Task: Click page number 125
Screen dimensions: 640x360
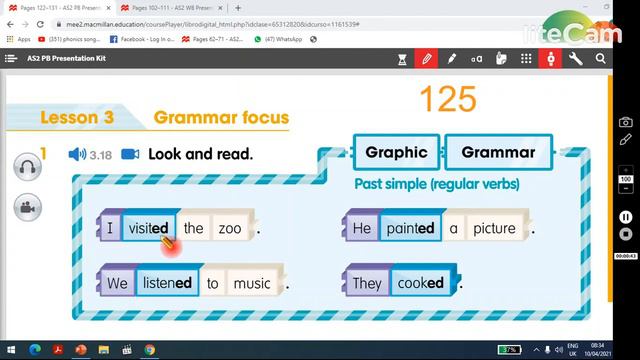Action: pyautogui.click(x=448, y=99)
